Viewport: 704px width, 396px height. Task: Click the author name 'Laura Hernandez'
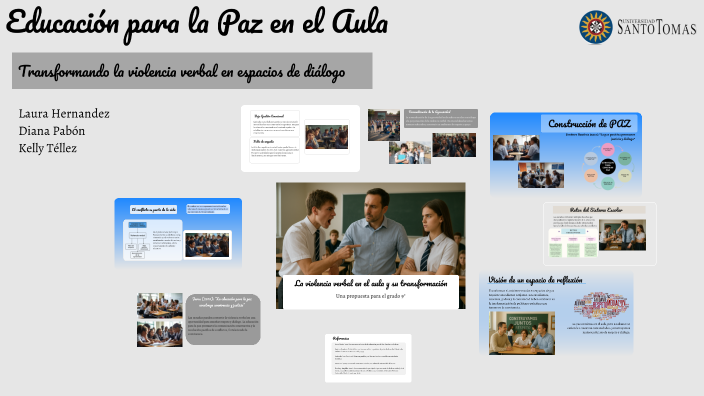[x=64, y=114]
